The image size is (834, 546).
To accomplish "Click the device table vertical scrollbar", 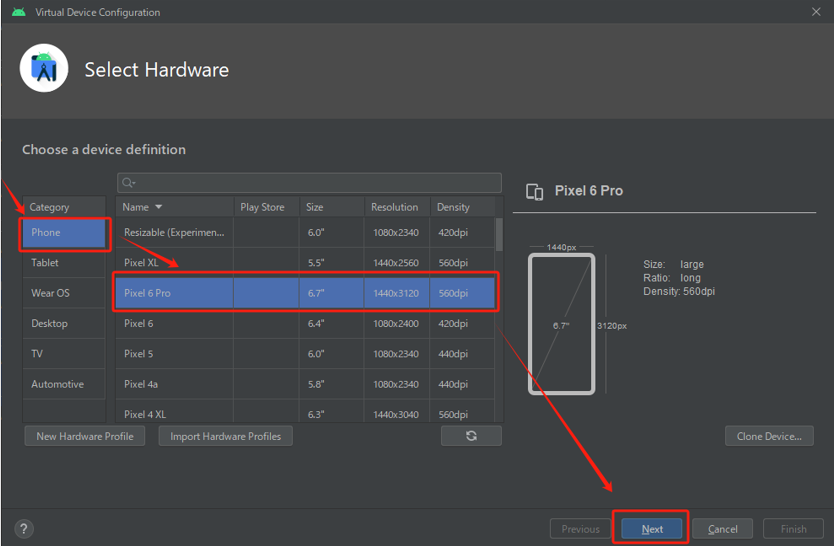I will click(x=499, y=234).
